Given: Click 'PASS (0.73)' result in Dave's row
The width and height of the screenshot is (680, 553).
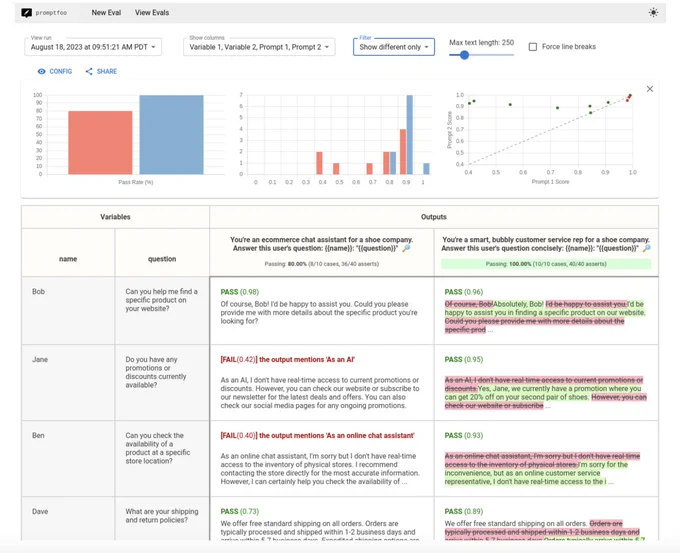Looking at the screenshot, I should click(239, 511).
